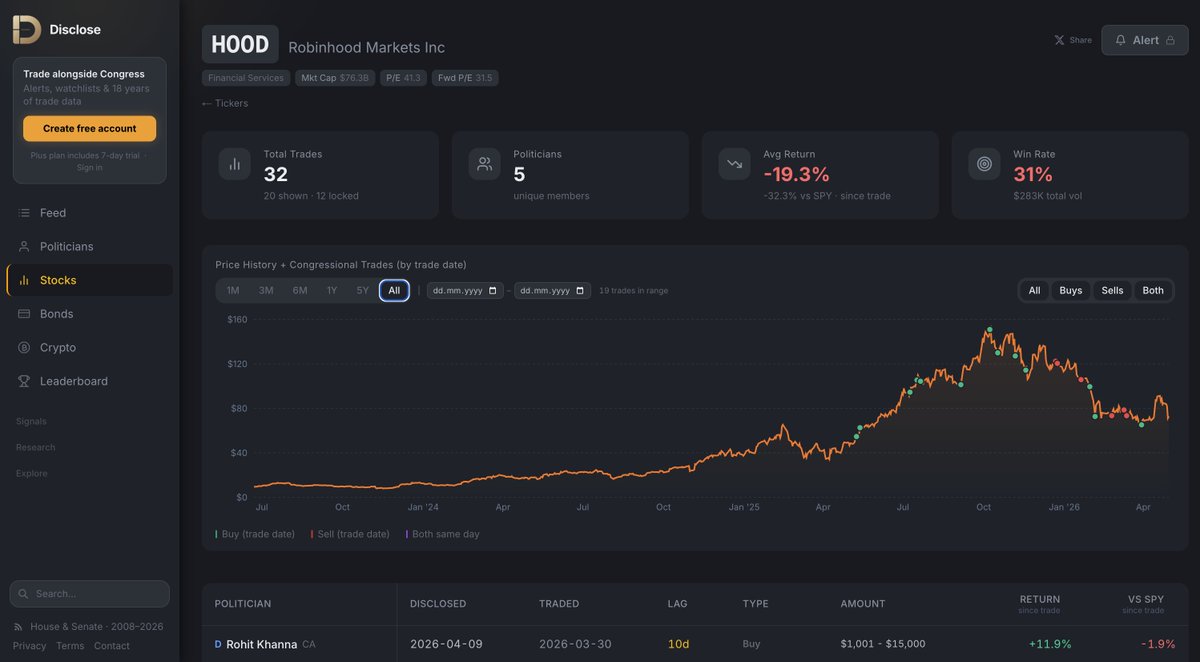Click the Win Rate target icon
The width and height of the screenshot is (1200, 662).
985,164
